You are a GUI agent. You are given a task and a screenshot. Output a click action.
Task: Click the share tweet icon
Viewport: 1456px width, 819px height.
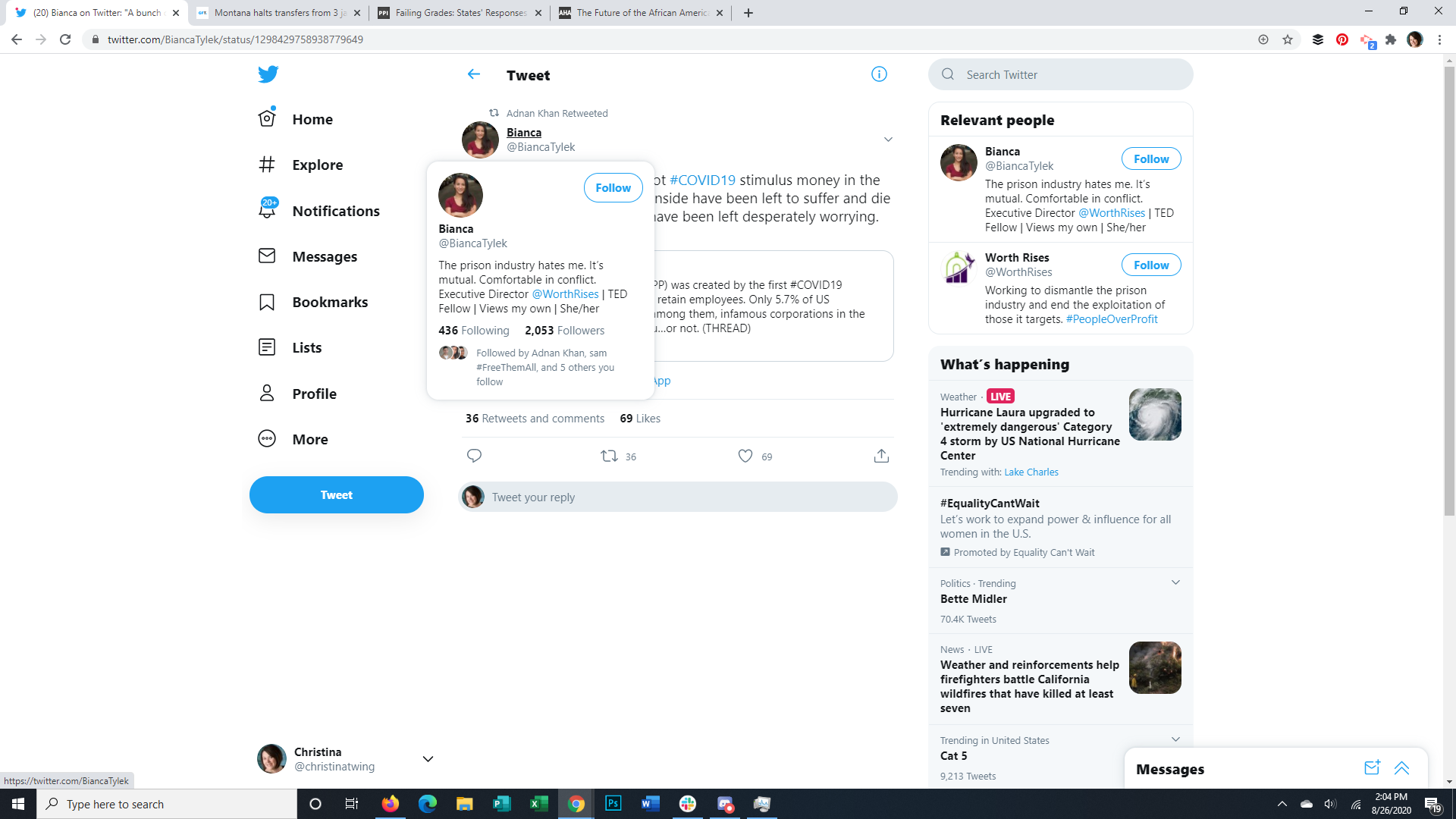coord(881,456)
